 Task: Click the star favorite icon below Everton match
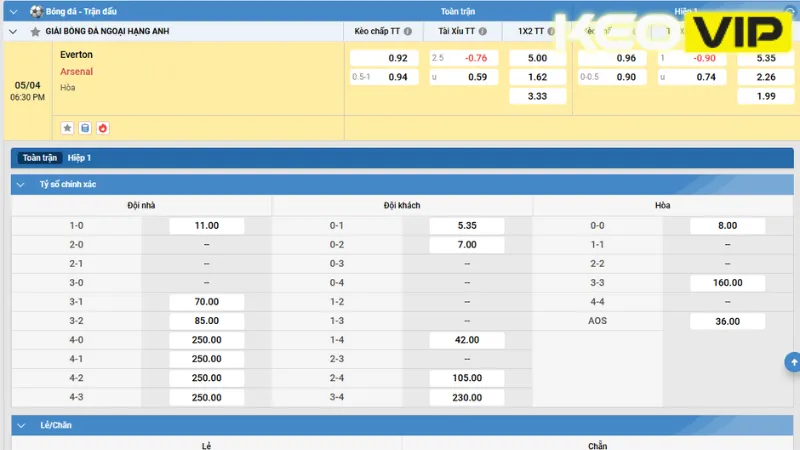pyautogui.click(x=67, y=128)
